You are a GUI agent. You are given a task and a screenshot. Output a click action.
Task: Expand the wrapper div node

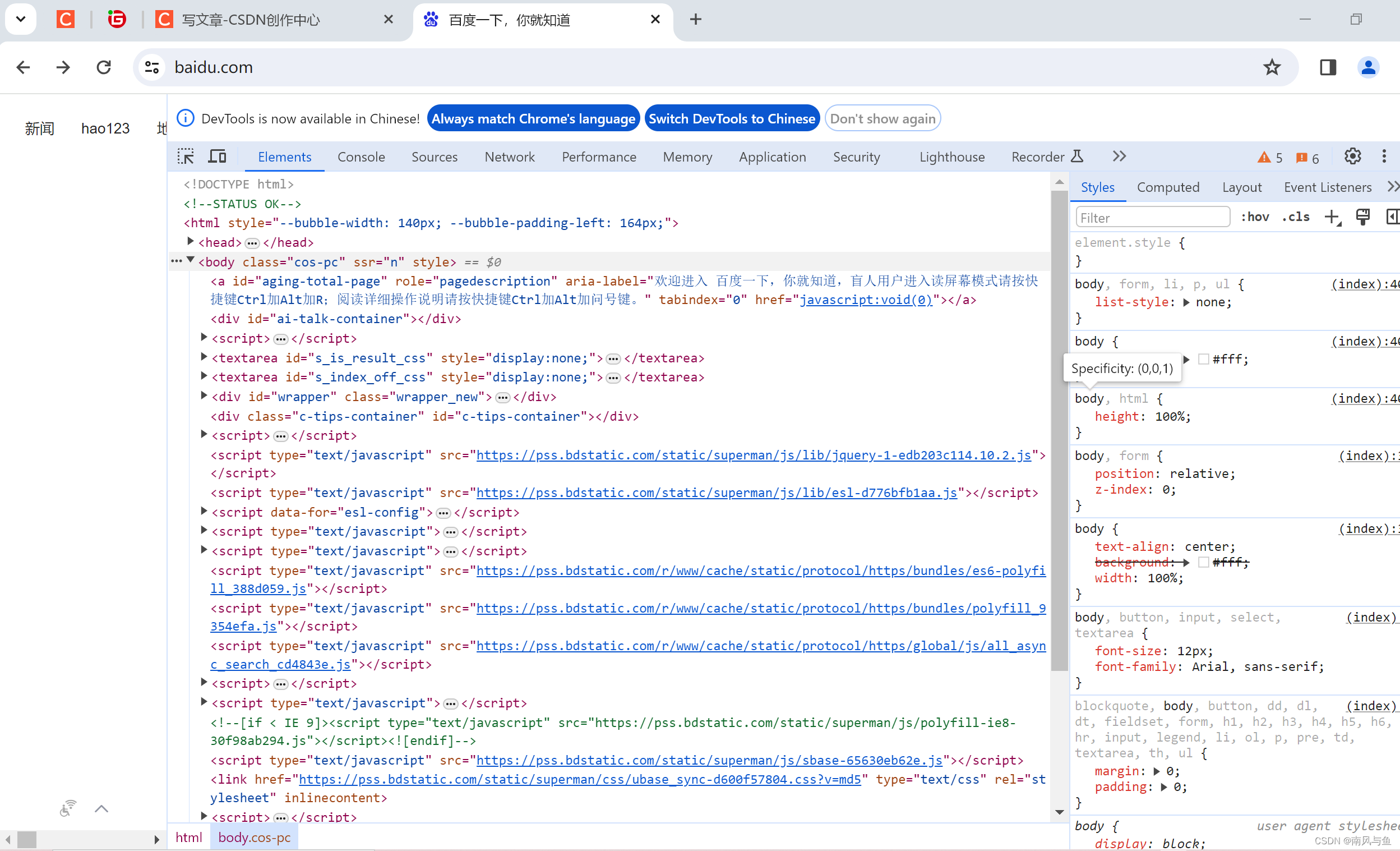click(x=204, y=395)
